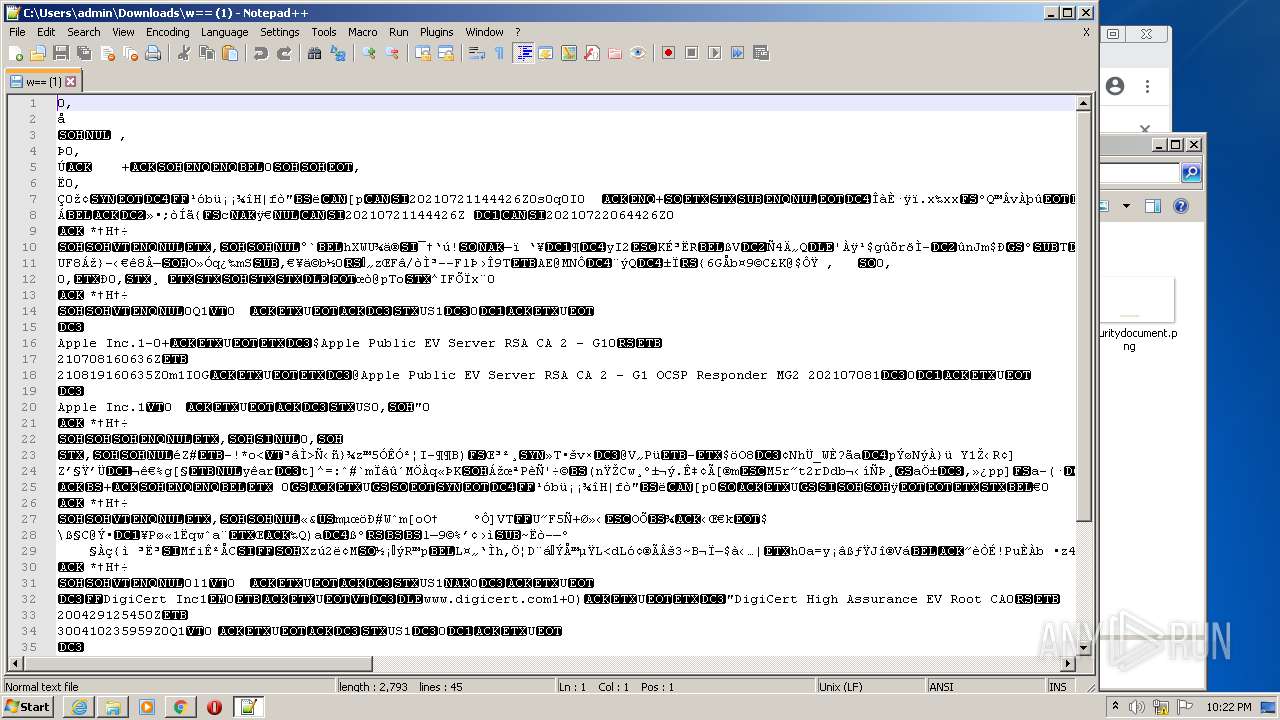The image size is (1280, 720).
Task: Open the Tools menu
Action: [324, 32]
